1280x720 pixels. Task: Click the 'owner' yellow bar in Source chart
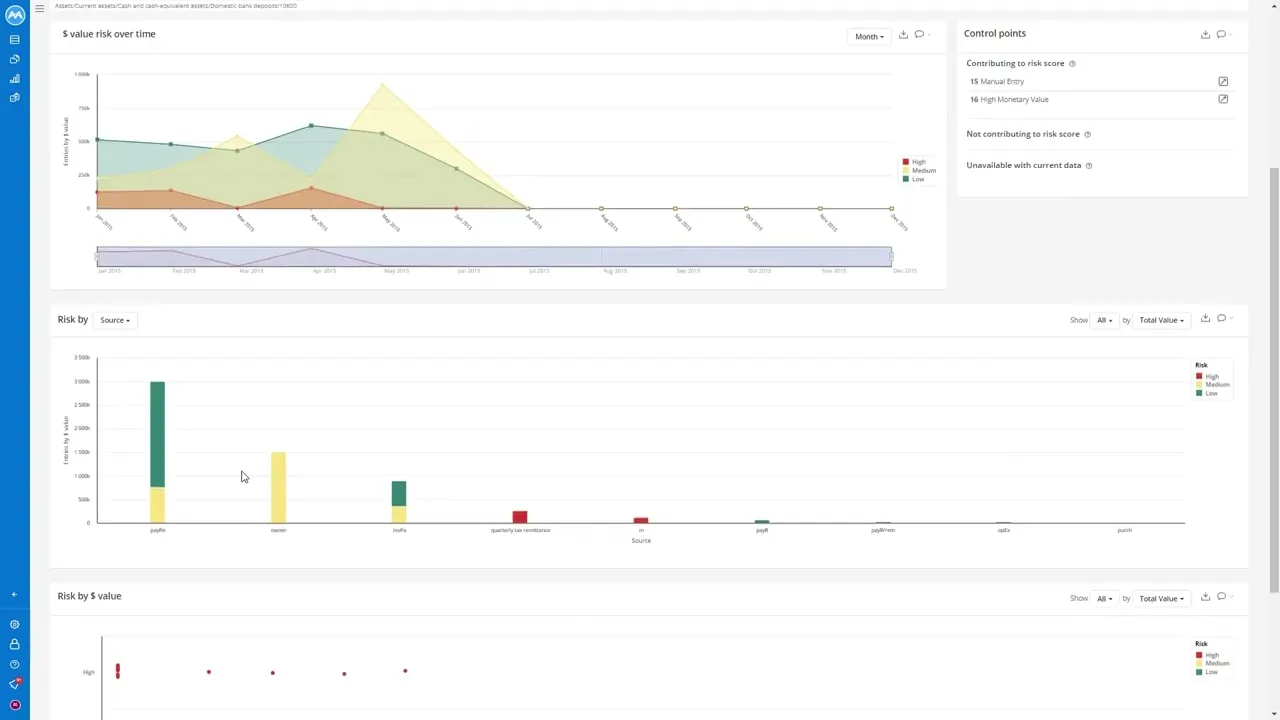pos(278,487)
